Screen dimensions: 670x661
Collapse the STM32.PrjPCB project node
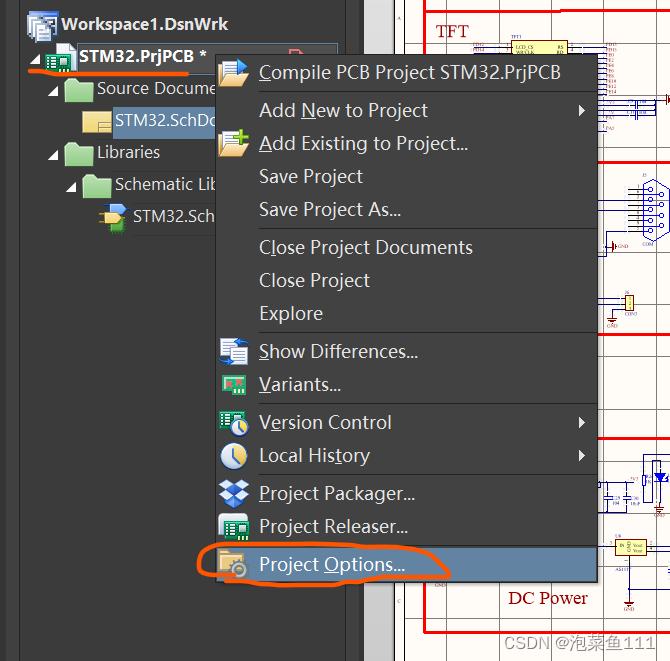[x=35, y=59]
